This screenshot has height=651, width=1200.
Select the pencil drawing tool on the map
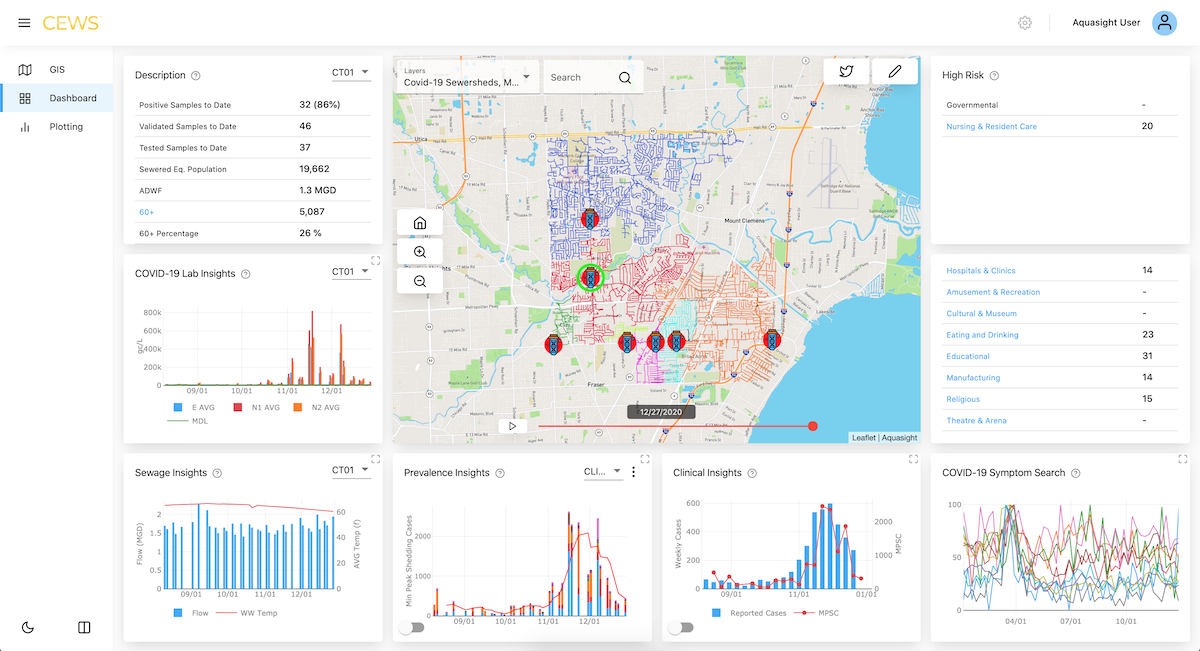point(894,71)
